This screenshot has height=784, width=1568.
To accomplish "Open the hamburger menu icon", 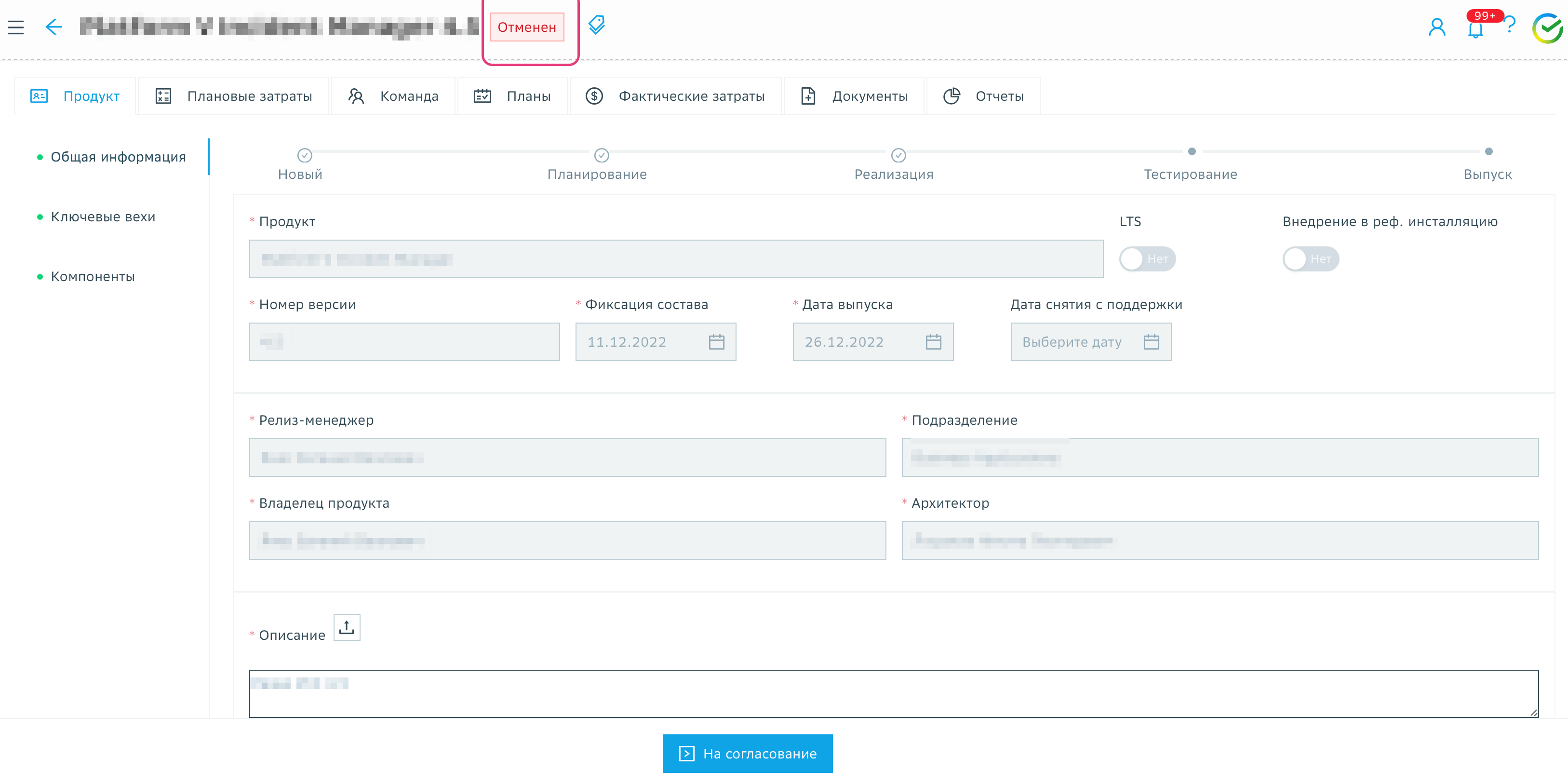I will pos(16,27).
